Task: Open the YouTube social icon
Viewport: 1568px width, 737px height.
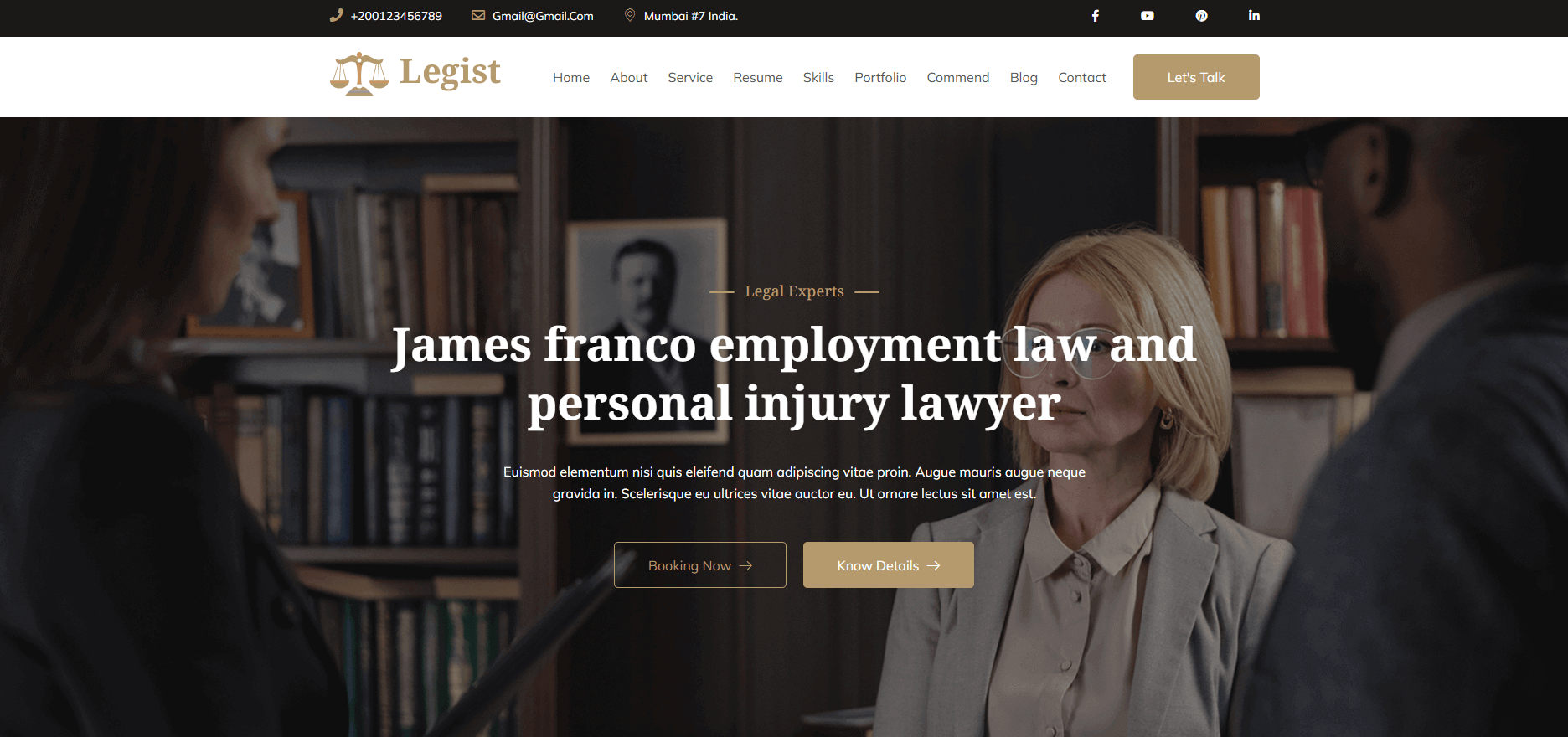Action: (1148, 16)
